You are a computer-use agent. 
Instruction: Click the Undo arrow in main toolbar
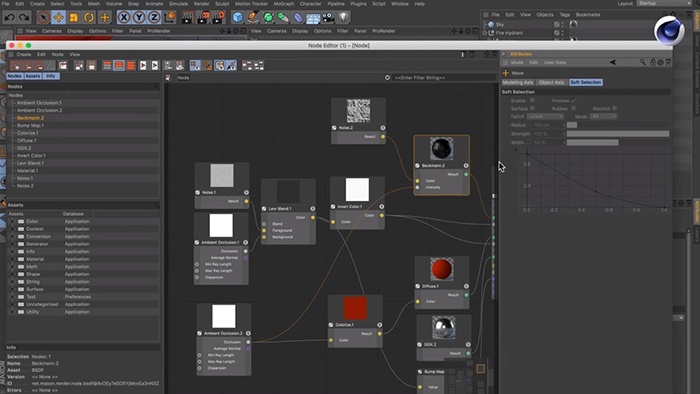(x=10, y=17)
